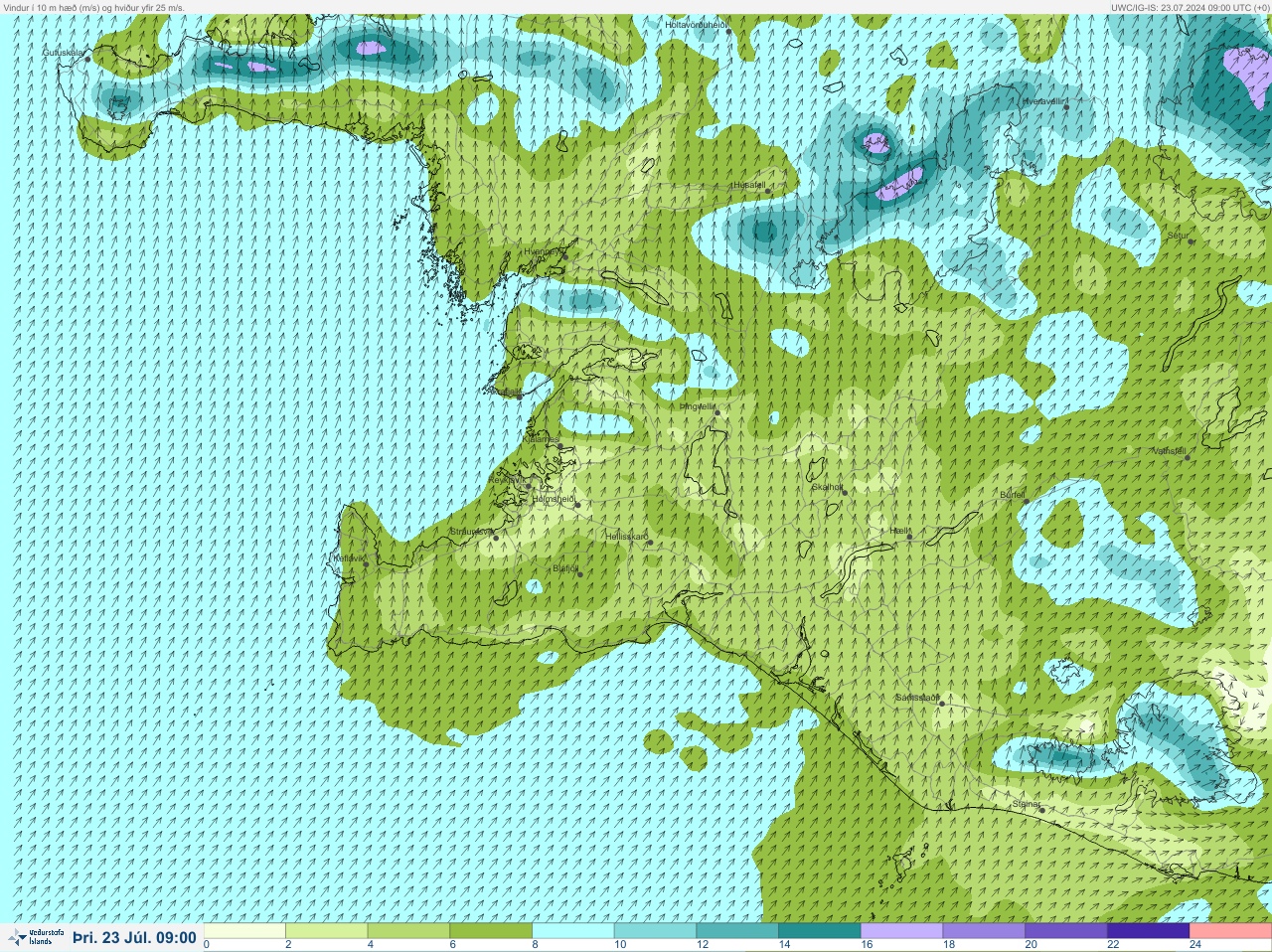Select the 6–8 m/s olive green legend swatch
This screenshot has height=952, width=1272.
(491, 931)
